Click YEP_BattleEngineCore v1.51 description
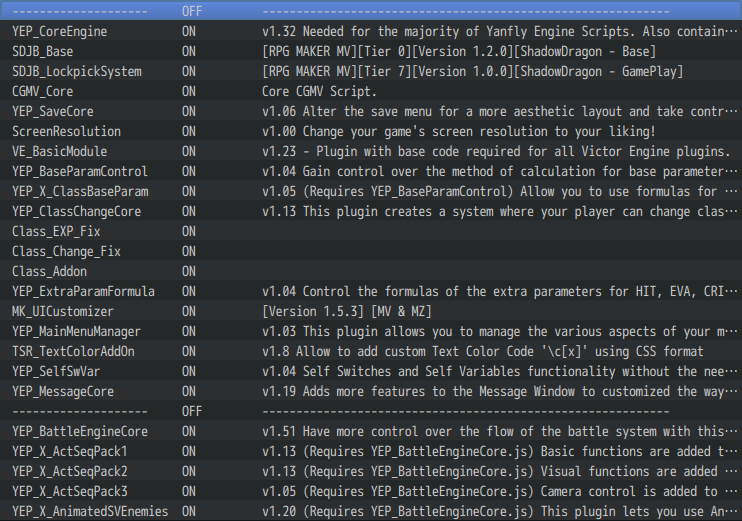The width and height of the screenshot is (742, 521). click(x=500, y=431)
